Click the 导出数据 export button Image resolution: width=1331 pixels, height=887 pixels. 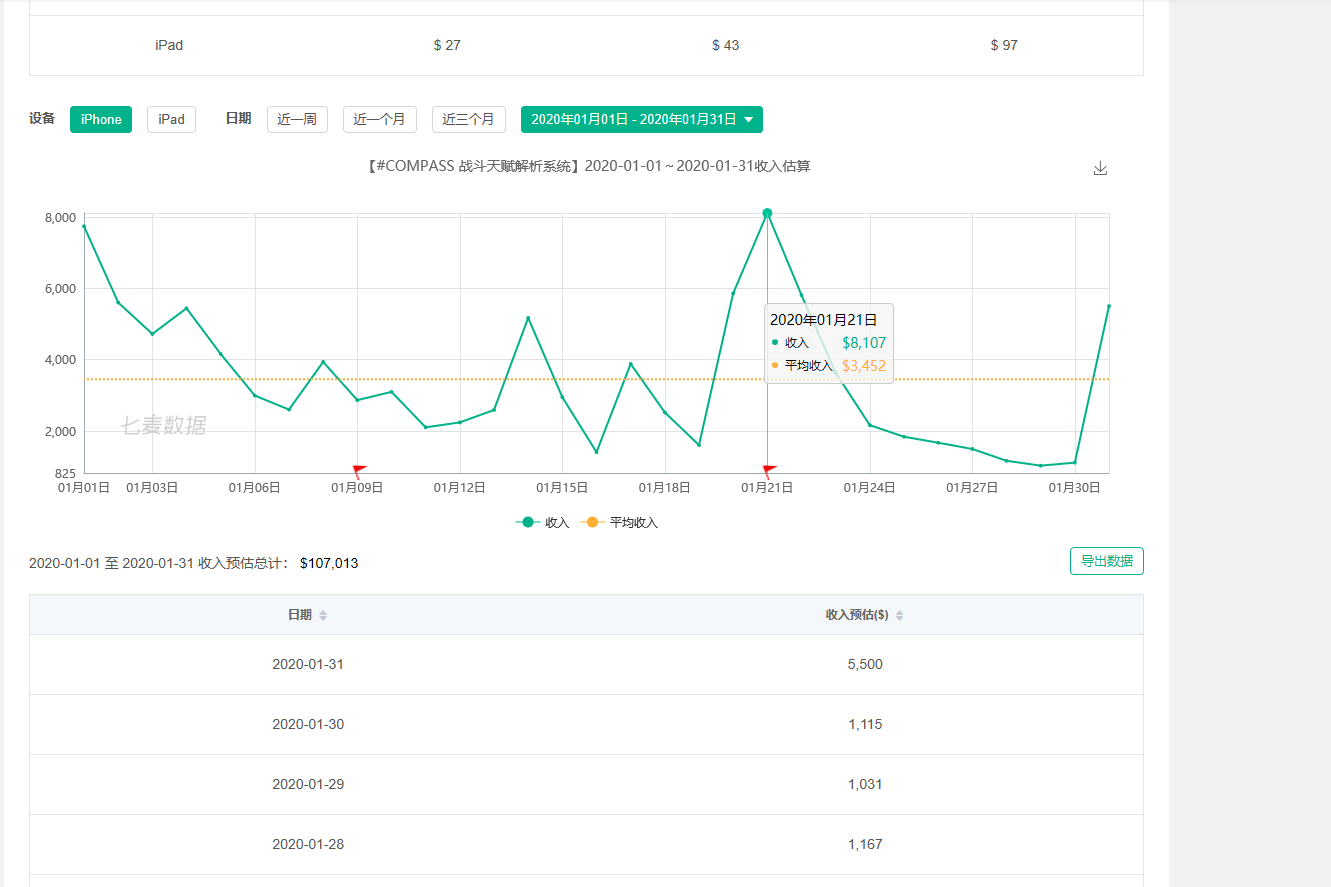coord(1106,561)
